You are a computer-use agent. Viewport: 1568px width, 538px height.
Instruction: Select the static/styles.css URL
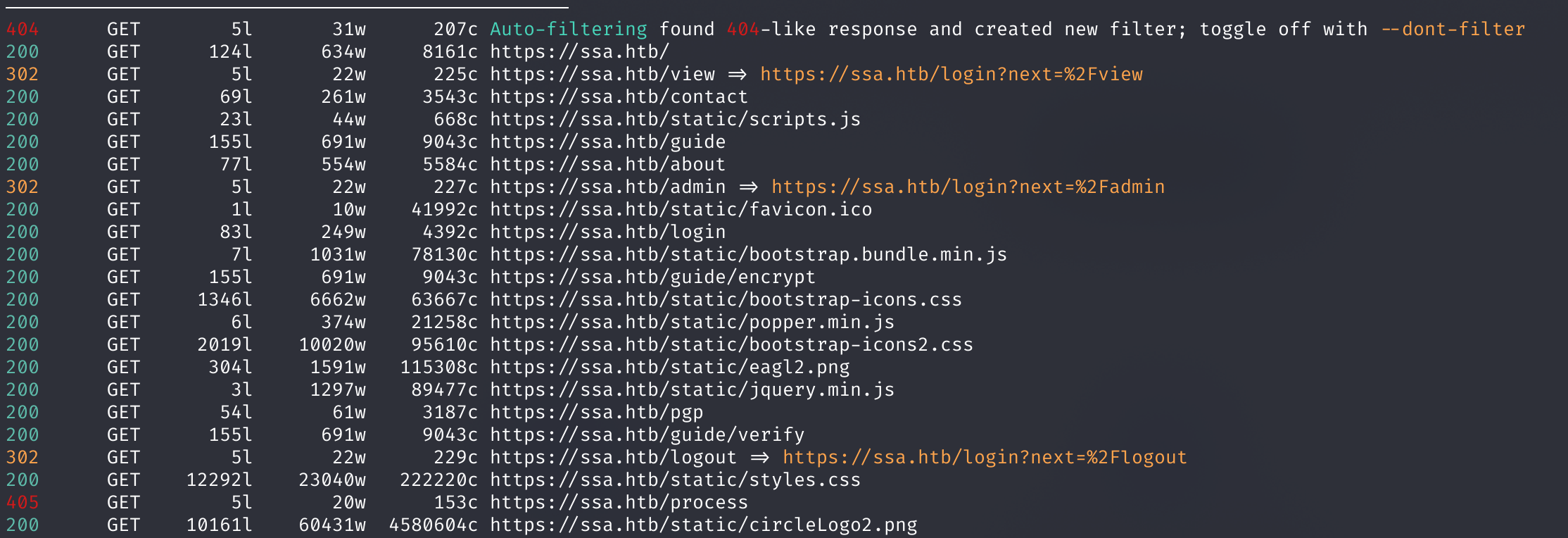[676, 480]
